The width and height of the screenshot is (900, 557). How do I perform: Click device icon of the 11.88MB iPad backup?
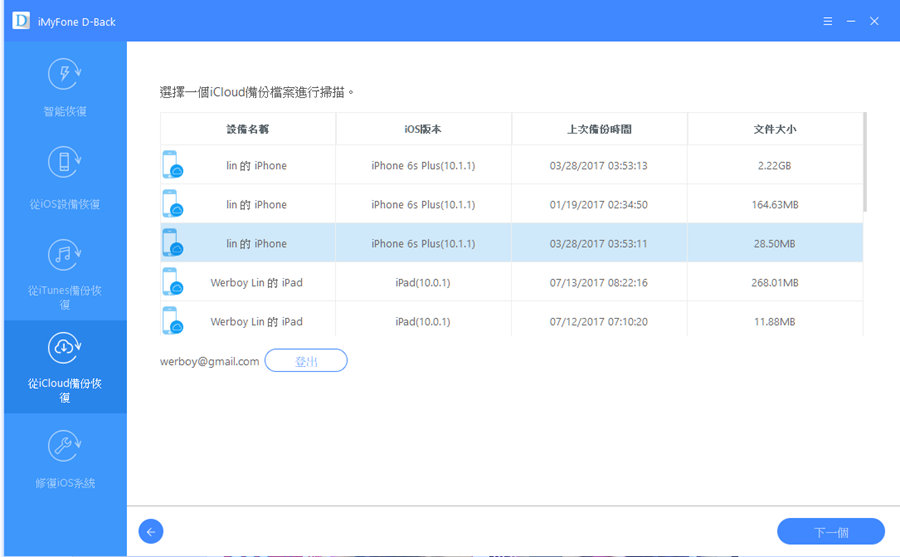[x=172, y=320]
